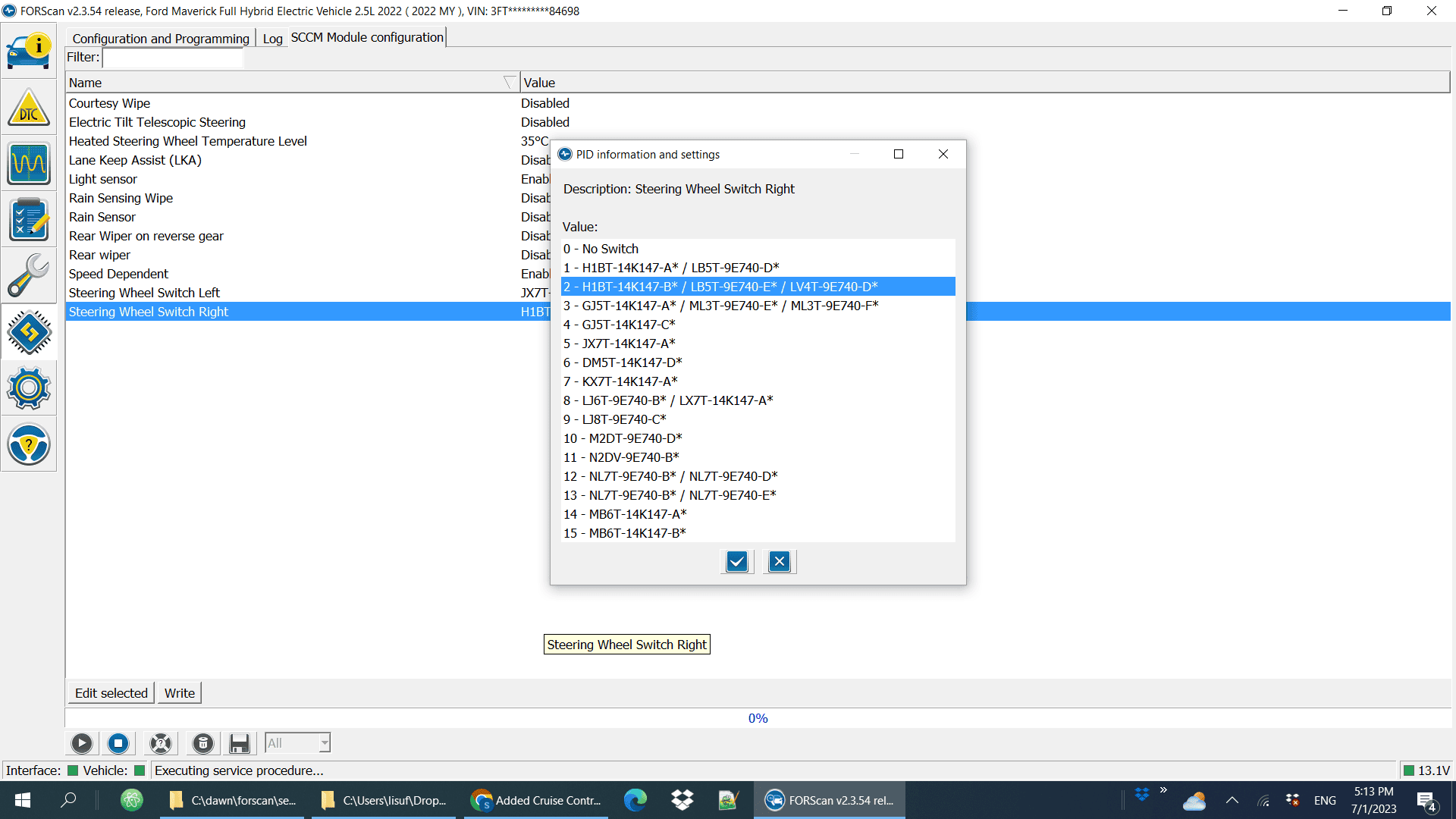The image size is (1456, 819).
Task: Select Rear Wiper on reverse gear row
Action: click(307, 236)
